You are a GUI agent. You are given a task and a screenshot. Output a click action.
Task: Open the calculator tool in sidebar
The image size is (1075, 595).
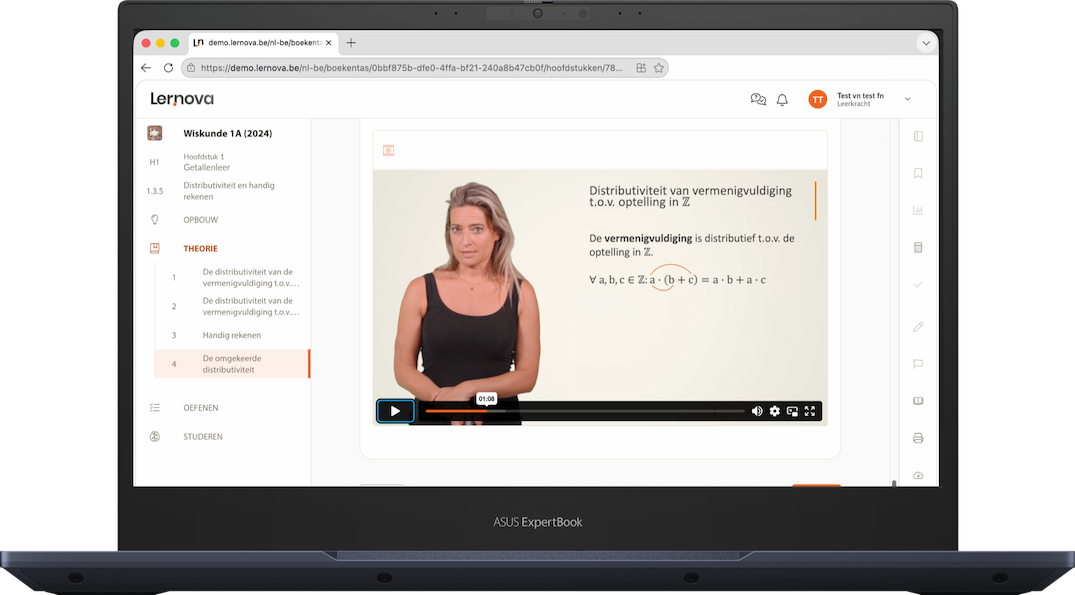pyautogui.click(x=918, y=247)
